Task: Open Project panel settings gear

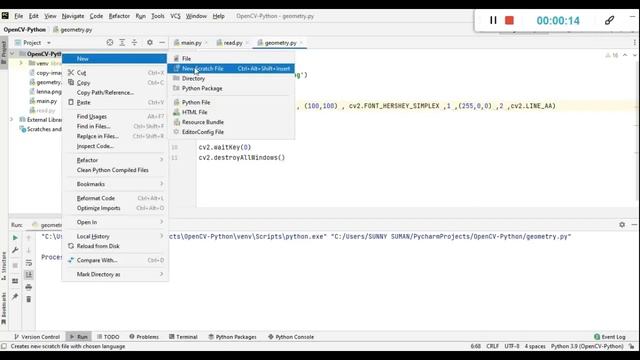Action: click(150, 42)
